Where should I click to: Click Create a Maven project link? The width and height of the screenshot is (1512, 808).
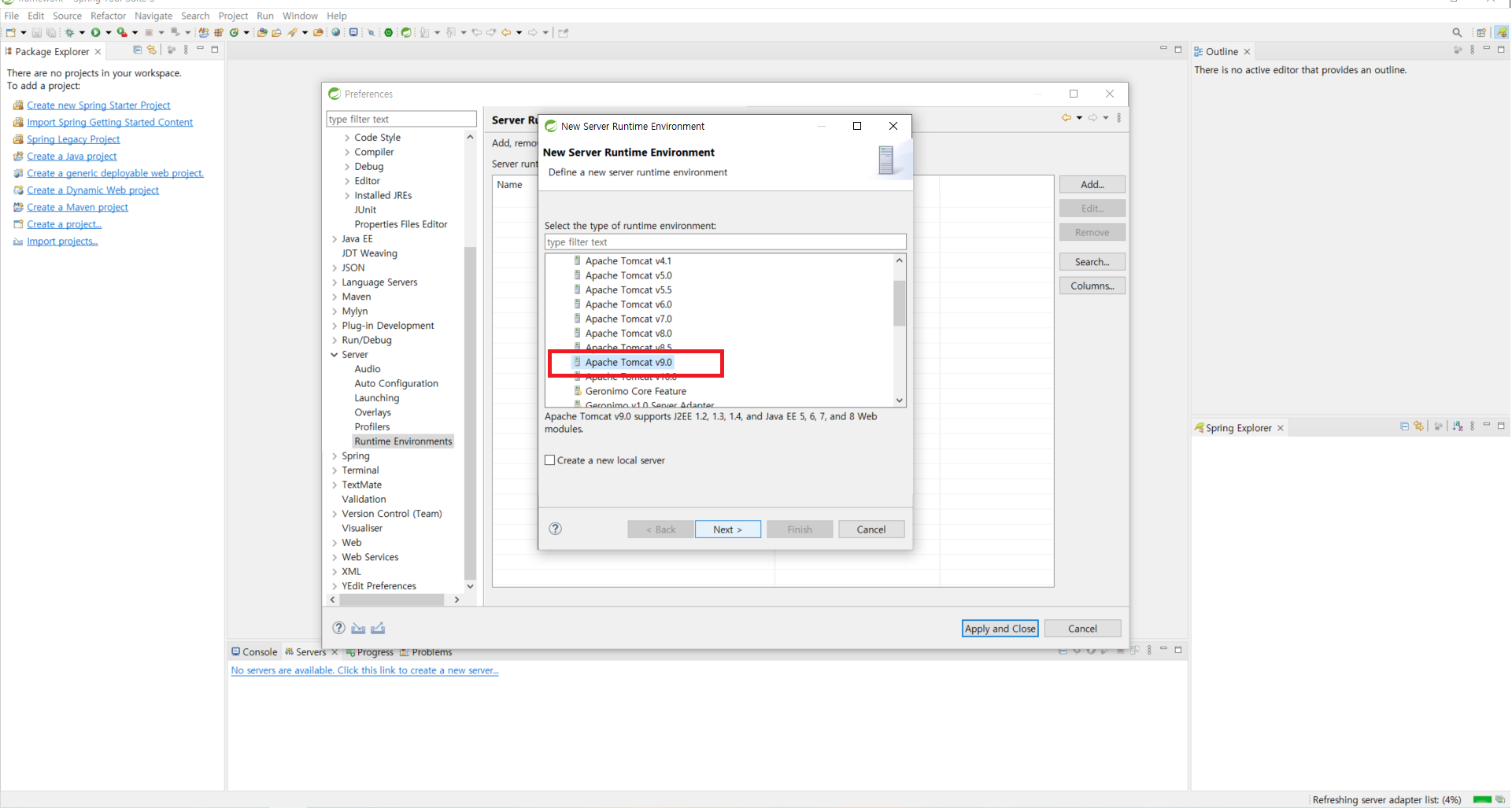click(77, 208)
